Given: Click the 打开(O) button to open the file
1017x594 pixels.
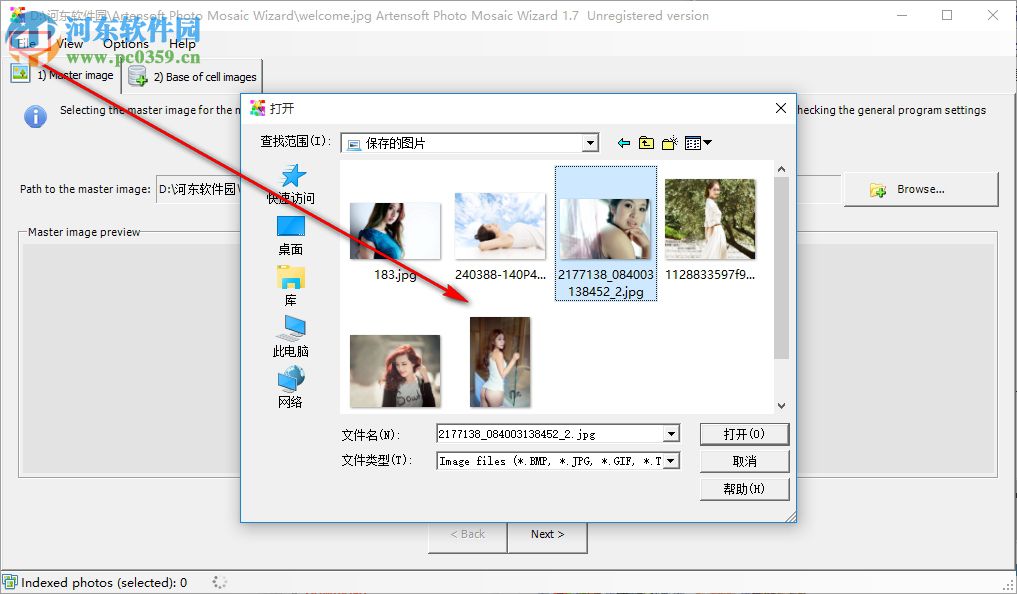Looking at the screenshot, I should [x=744, y=434].
